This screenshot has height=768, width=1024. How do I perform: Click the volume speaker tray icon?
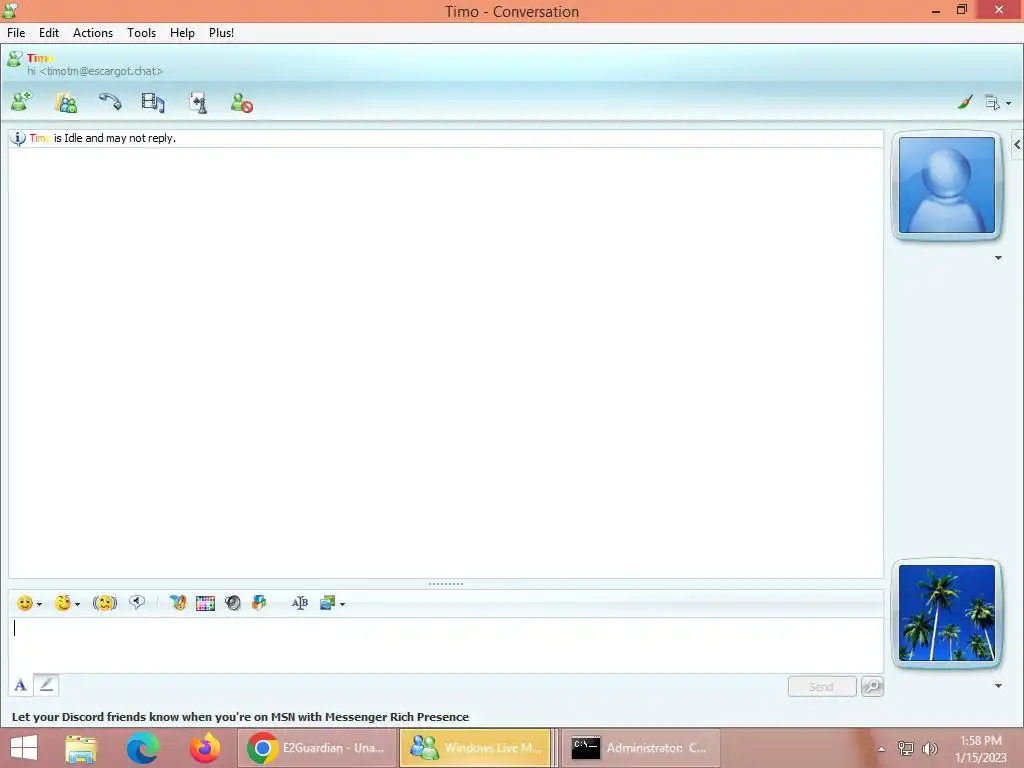tap(930, 749)
